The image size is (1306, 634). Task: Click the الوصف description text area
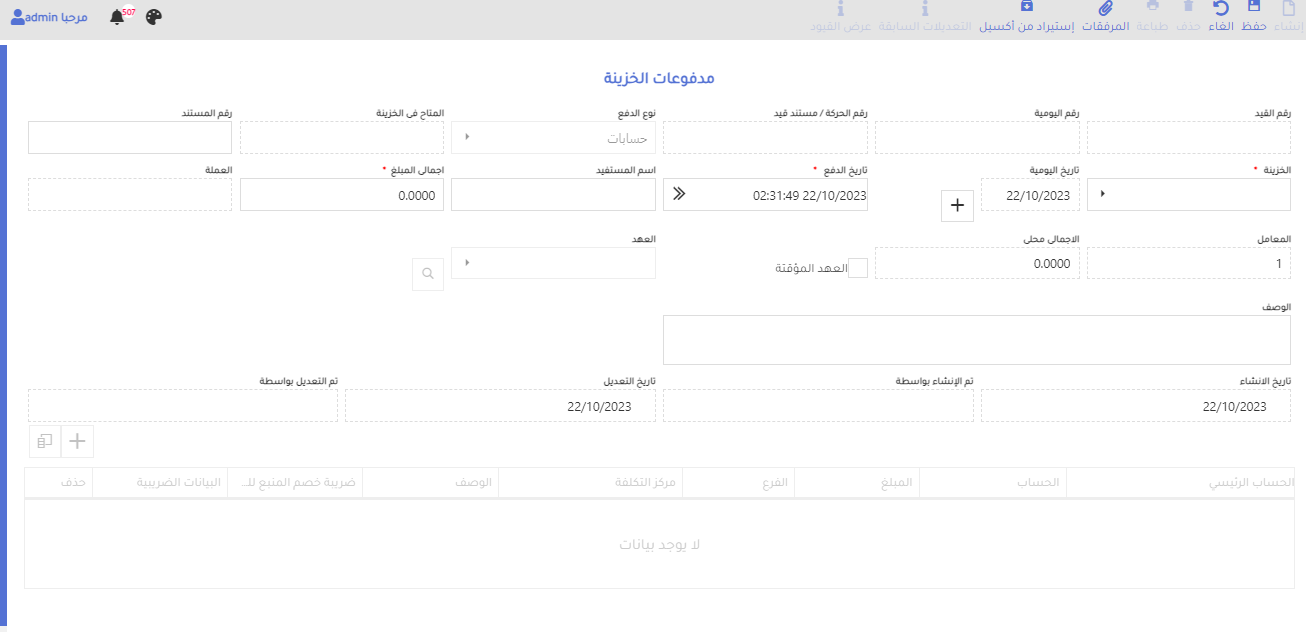click(x=976, y=340)
